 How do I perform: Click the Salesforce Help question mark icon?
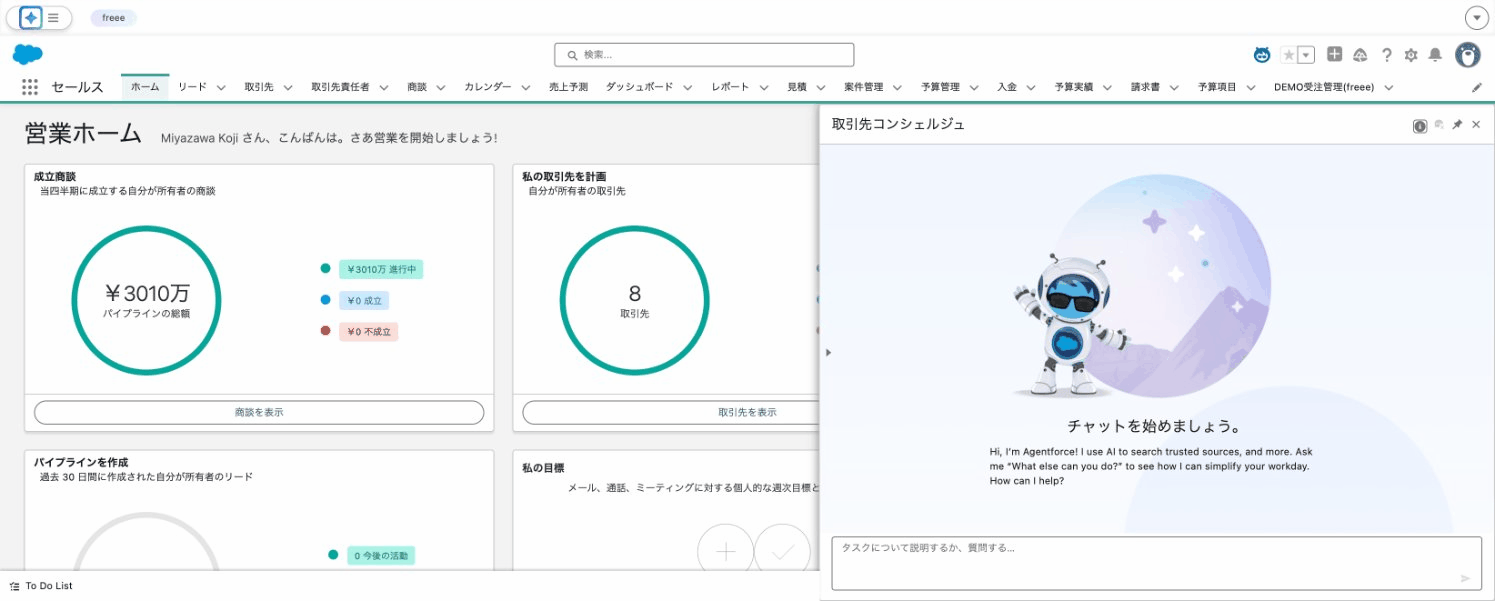pos(1386,55)
